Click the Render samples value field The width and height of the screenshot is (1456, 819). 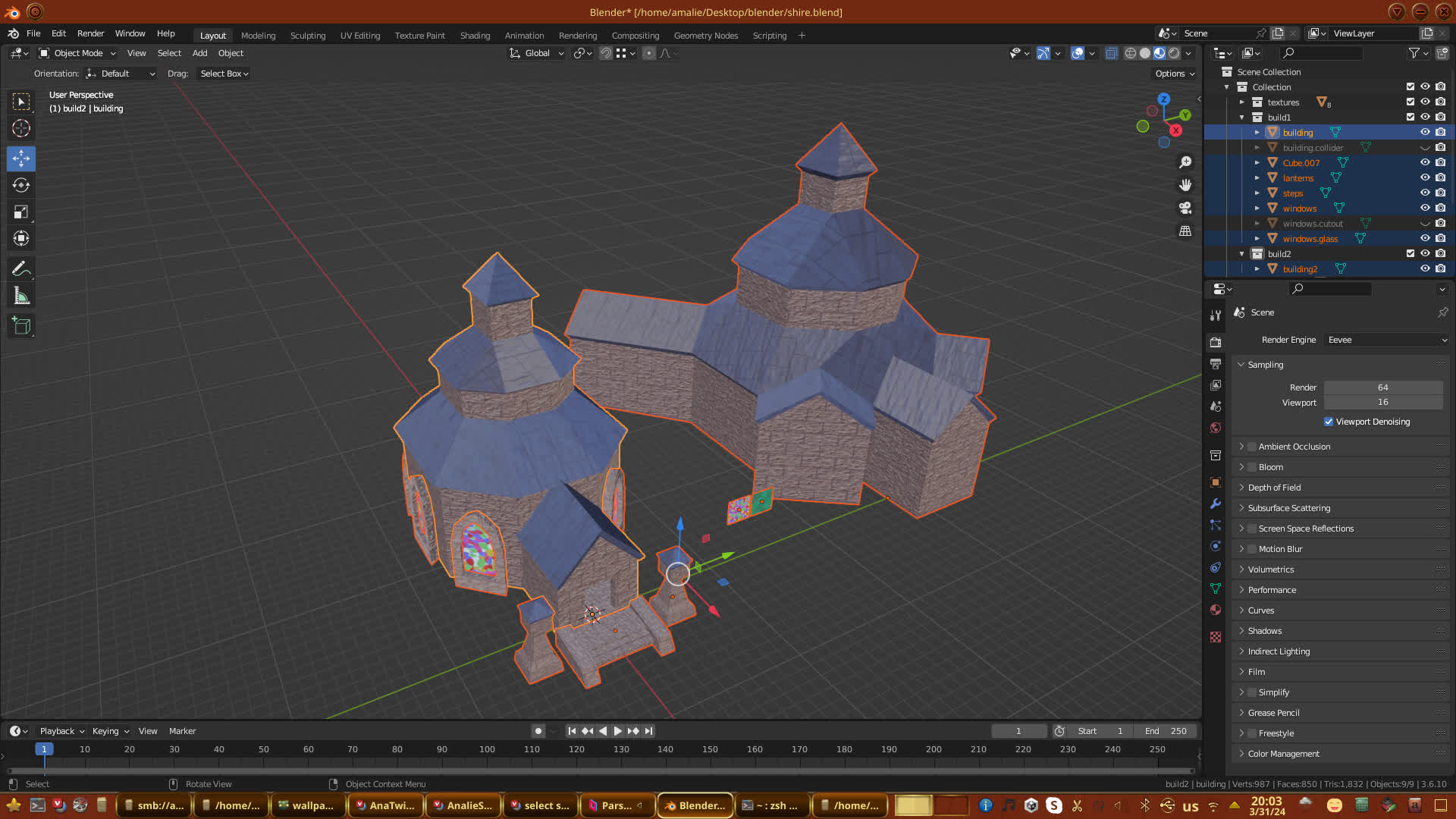(x=1382, y=388)
